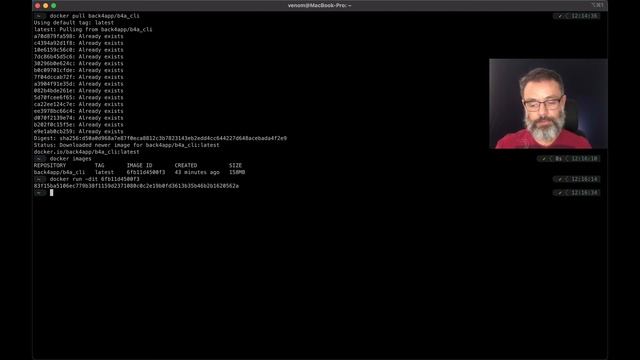Click layer 5d70fcee6f65 Already exists line
Screen dimensions: 640x360
click(x=78, y=98)
